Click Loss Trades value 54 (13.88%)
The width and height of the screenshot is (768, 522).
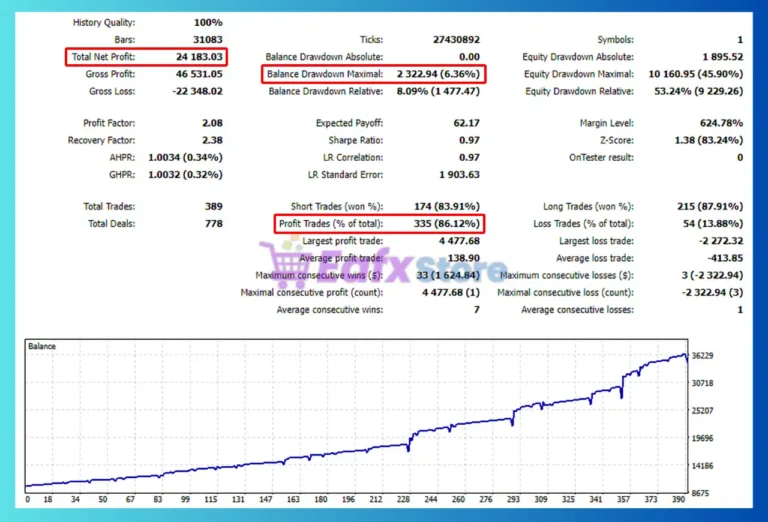713,223
